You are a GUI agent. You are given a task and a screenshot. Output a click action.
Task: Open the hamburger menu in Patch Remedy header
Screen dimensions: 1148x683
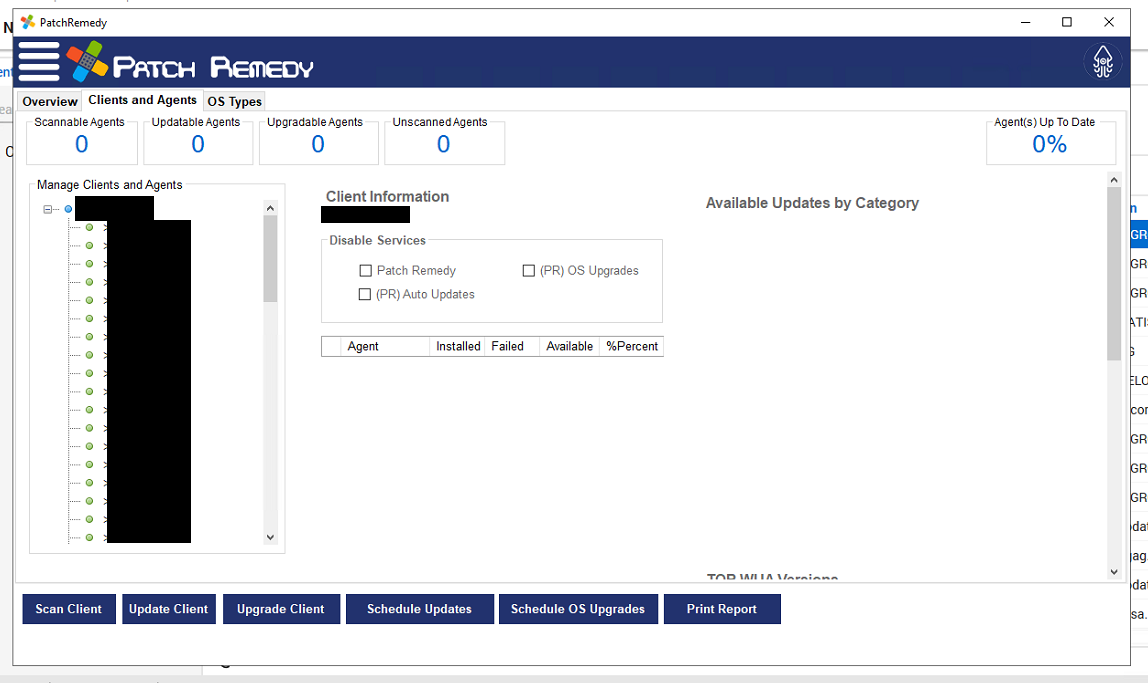pyautogui.click(x=39, y=62)
